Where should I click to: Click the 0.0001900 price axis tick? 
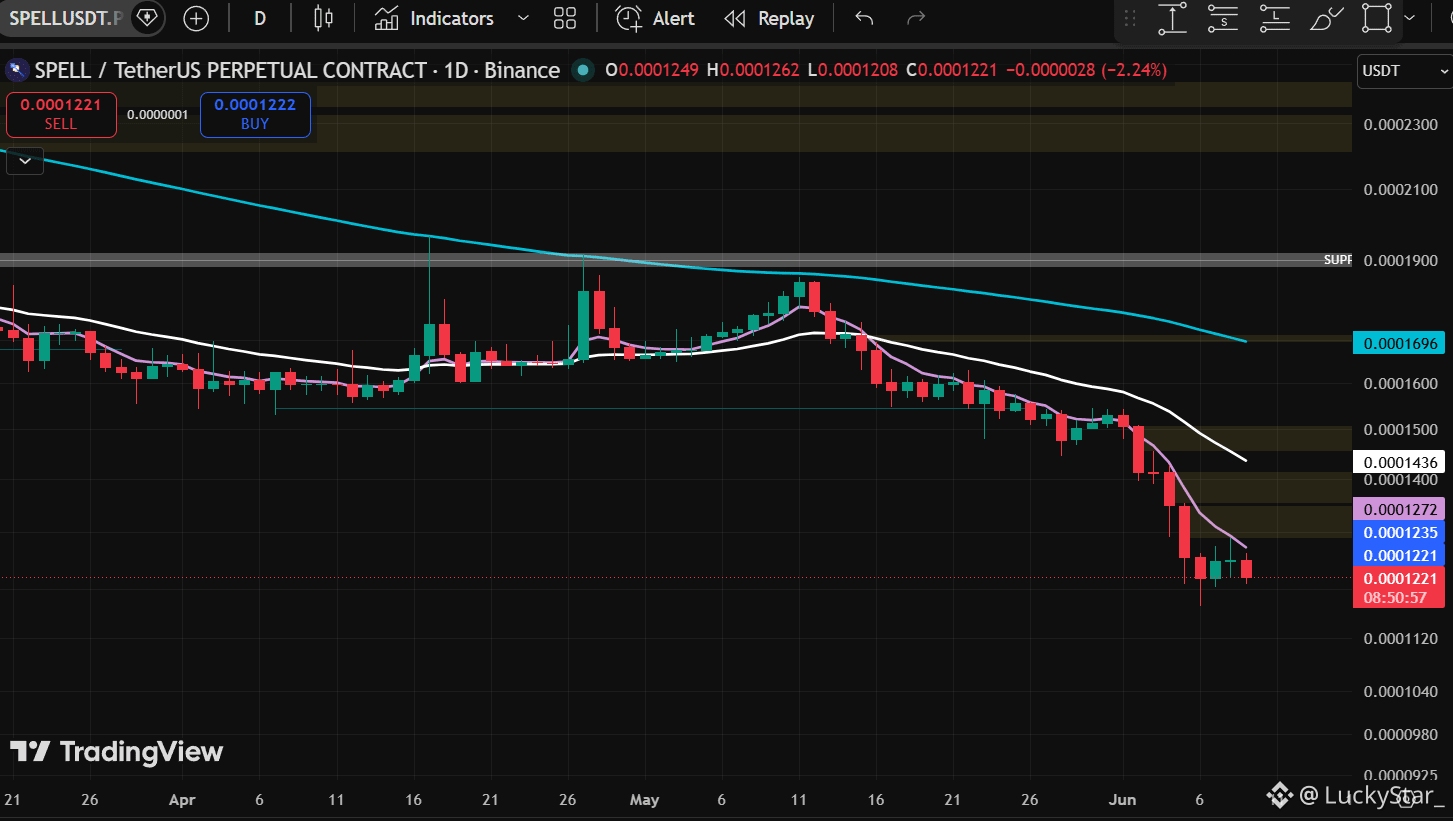(1400, 261)
